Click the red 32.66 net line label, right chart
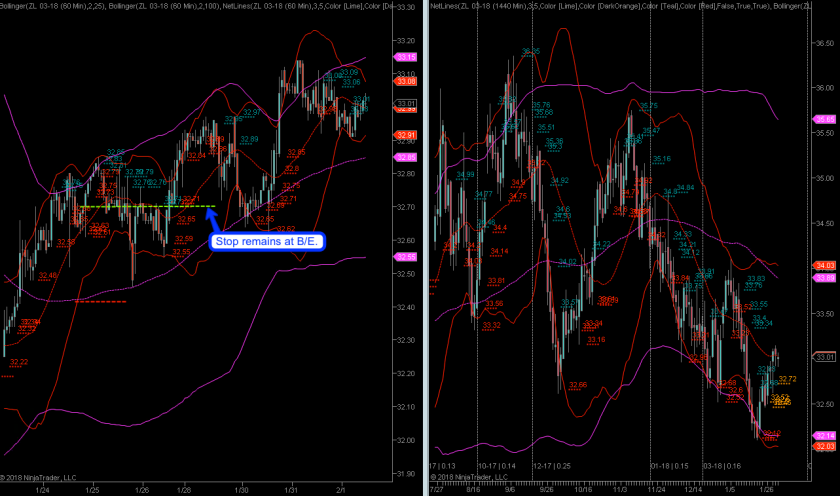 click(x=578, y=385)
